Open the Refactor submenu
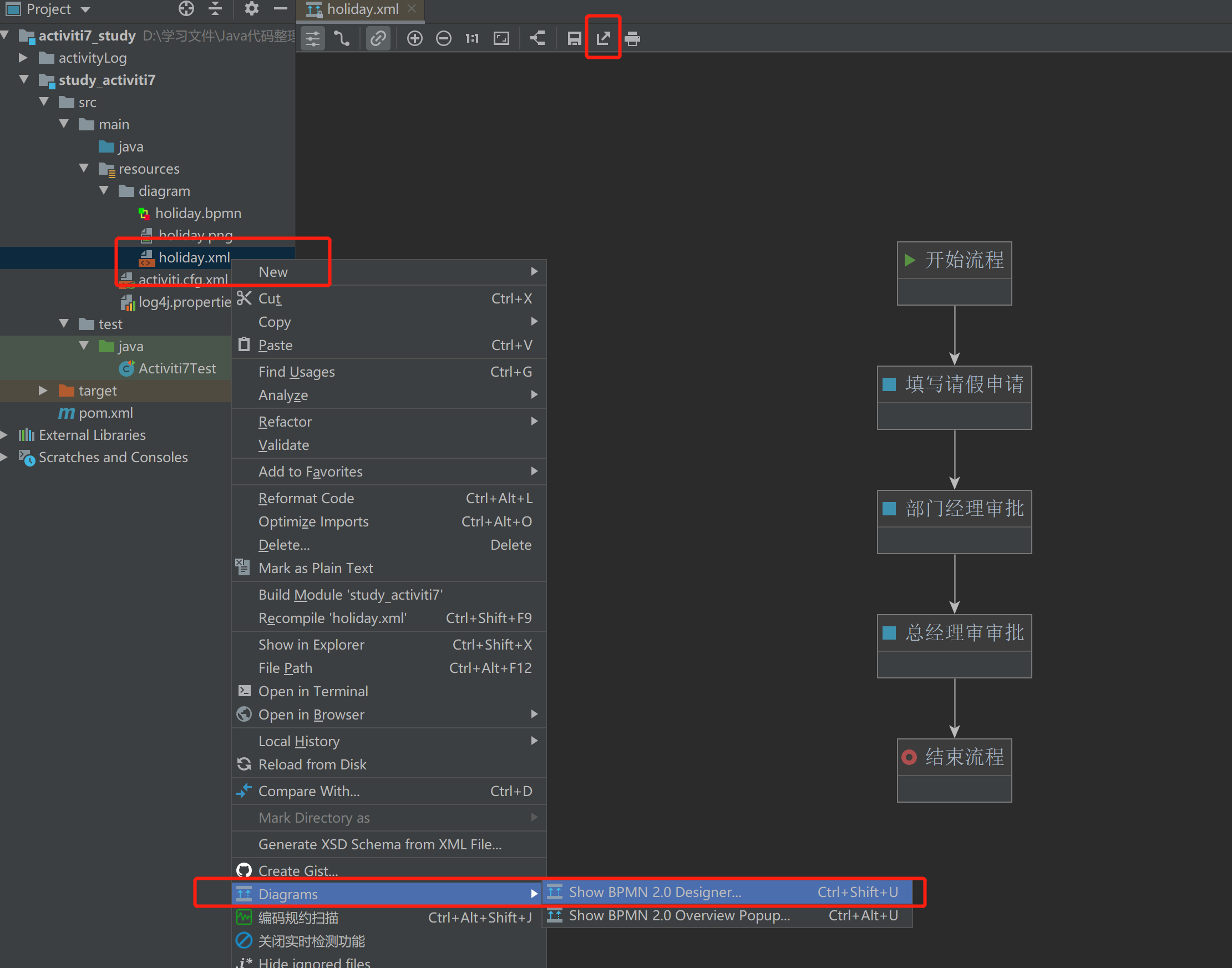This screenshot has height=968, width=1232. pos(389,421)
